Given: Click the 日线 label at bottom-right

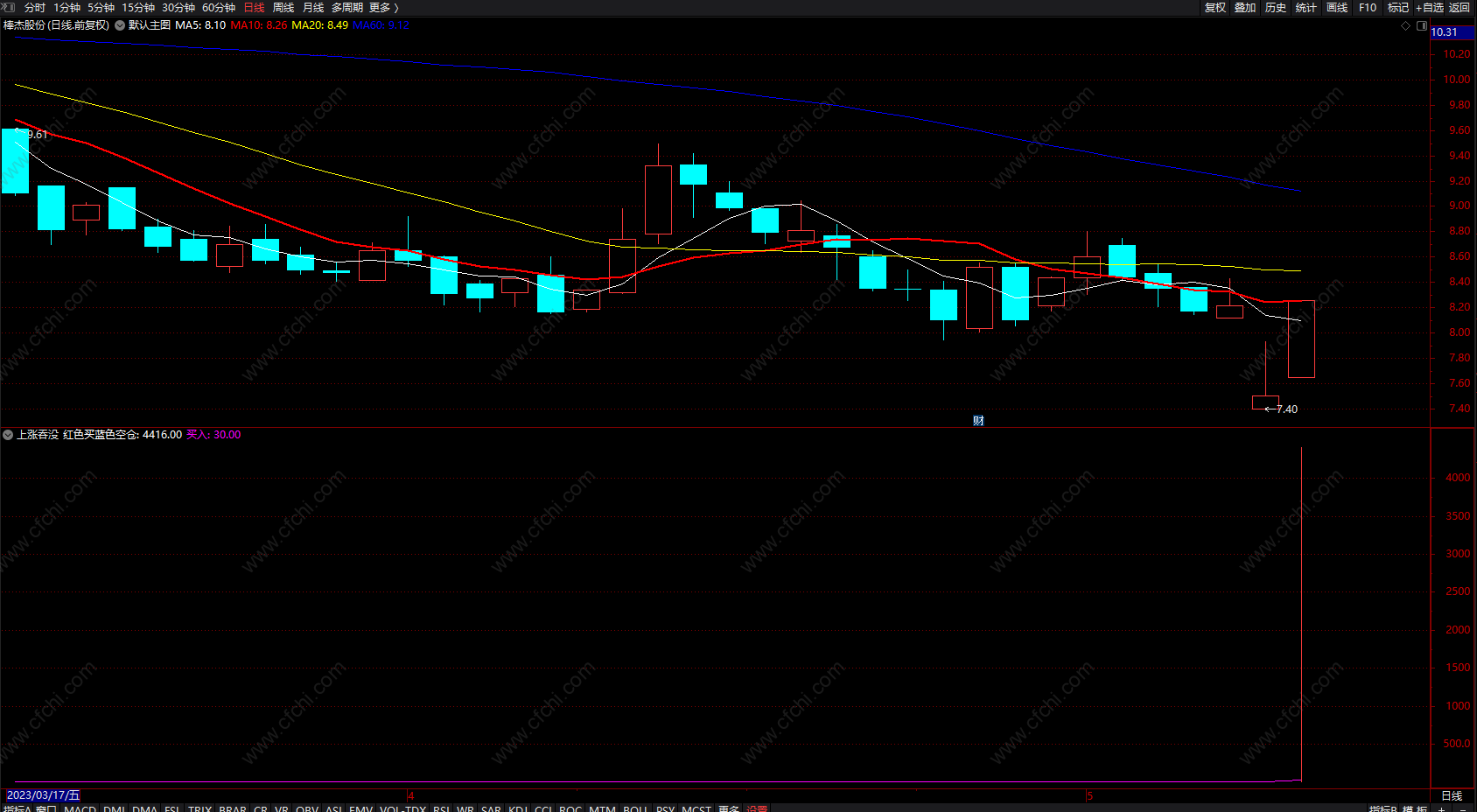Looking at the screenshot, I should [1452, 795].
